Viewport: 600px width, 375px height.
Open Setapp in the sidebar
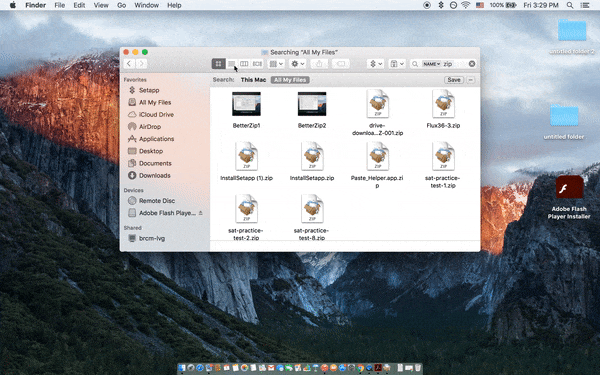[x=148, y=90]
